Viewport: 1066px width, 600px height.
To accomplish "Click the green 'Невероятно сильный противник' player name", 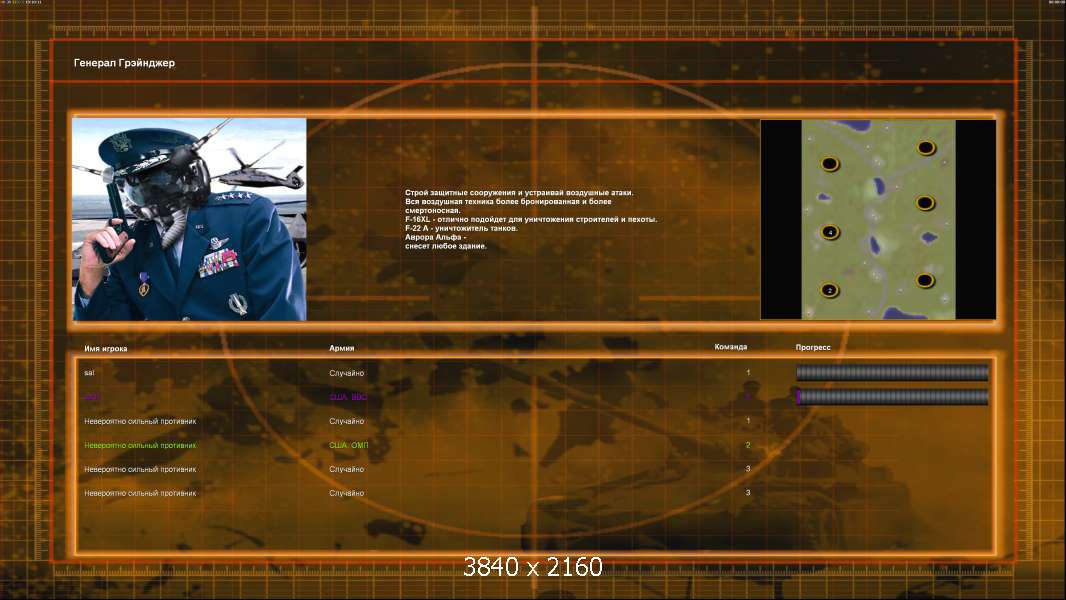I will click(140, 446).
